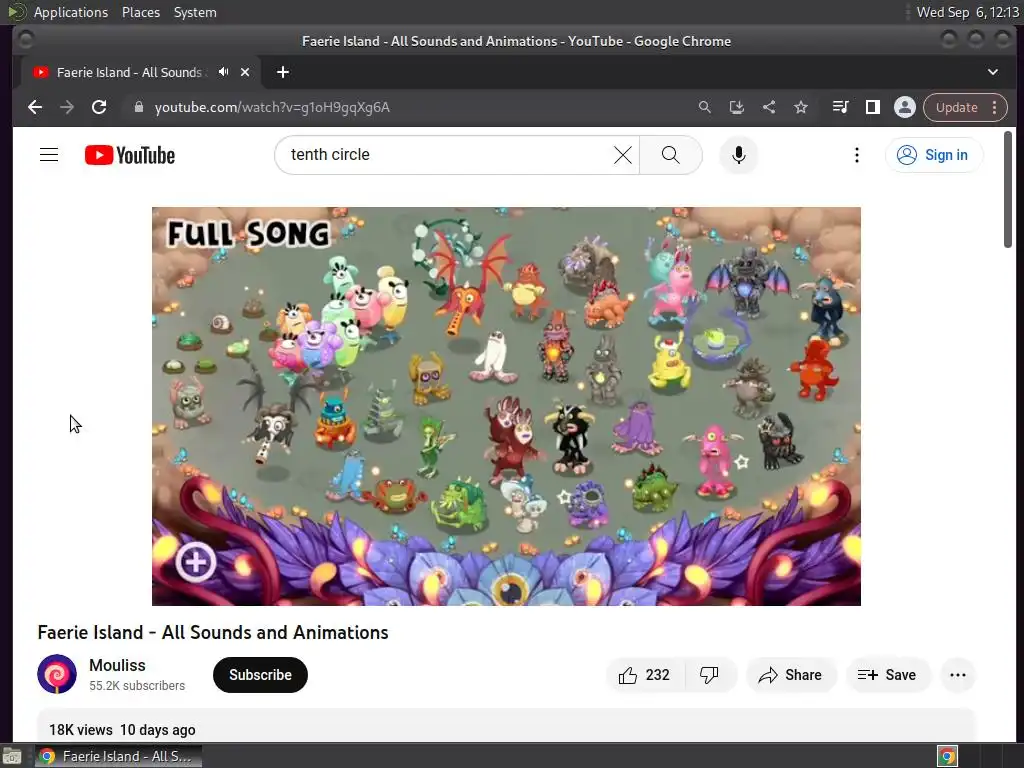Open a new tab with plus button
Image resolution: width=1024 pixels, height=768 pixels.
[283, 72]
